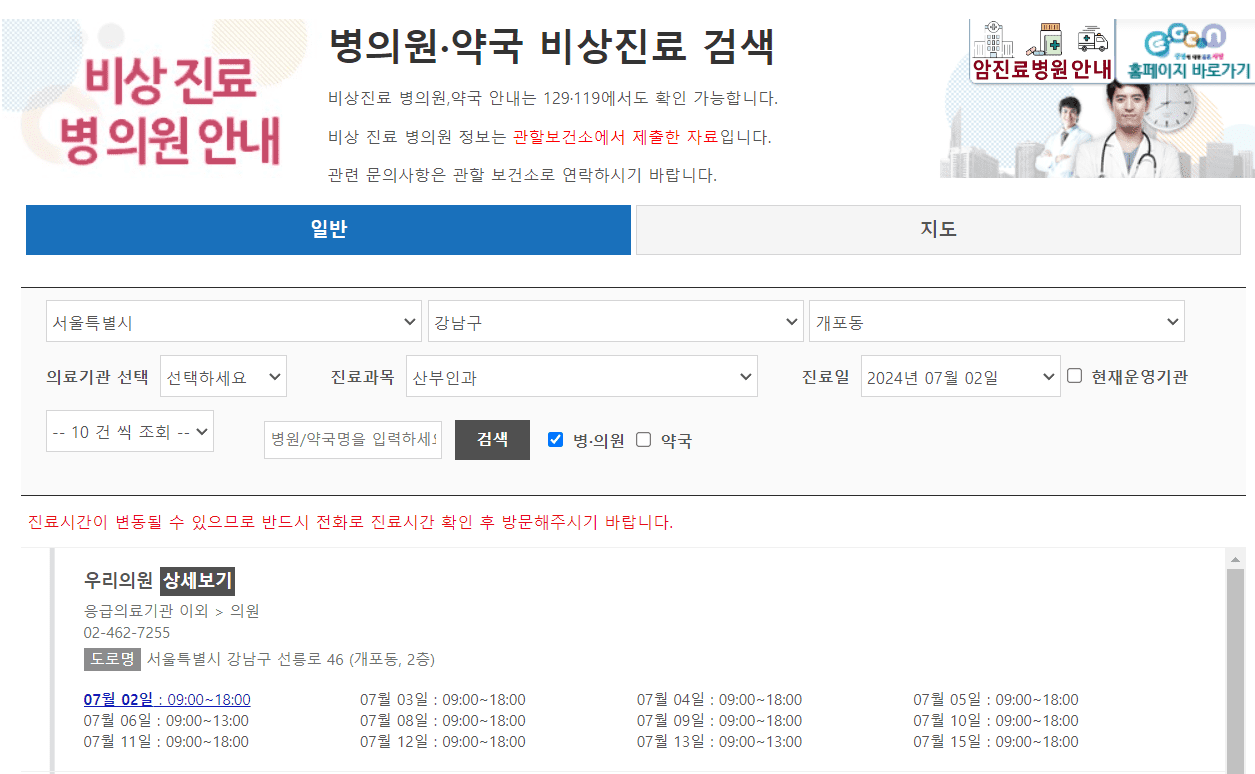
Task: Select the 일반 tab
Action: click(x=328, y=230)
